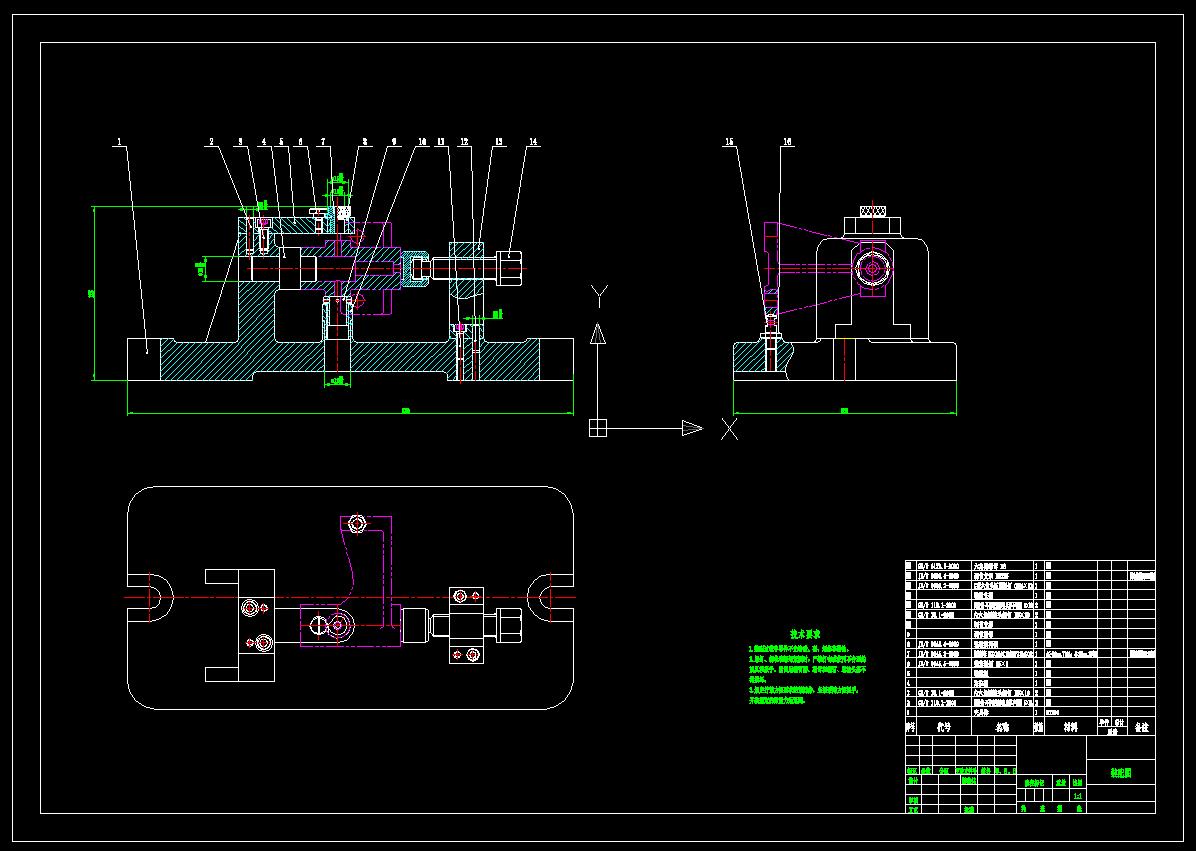The height and width of the screenshot is (851, 1196).
Task: Click the X axis arrowhead
Action: 692,429
